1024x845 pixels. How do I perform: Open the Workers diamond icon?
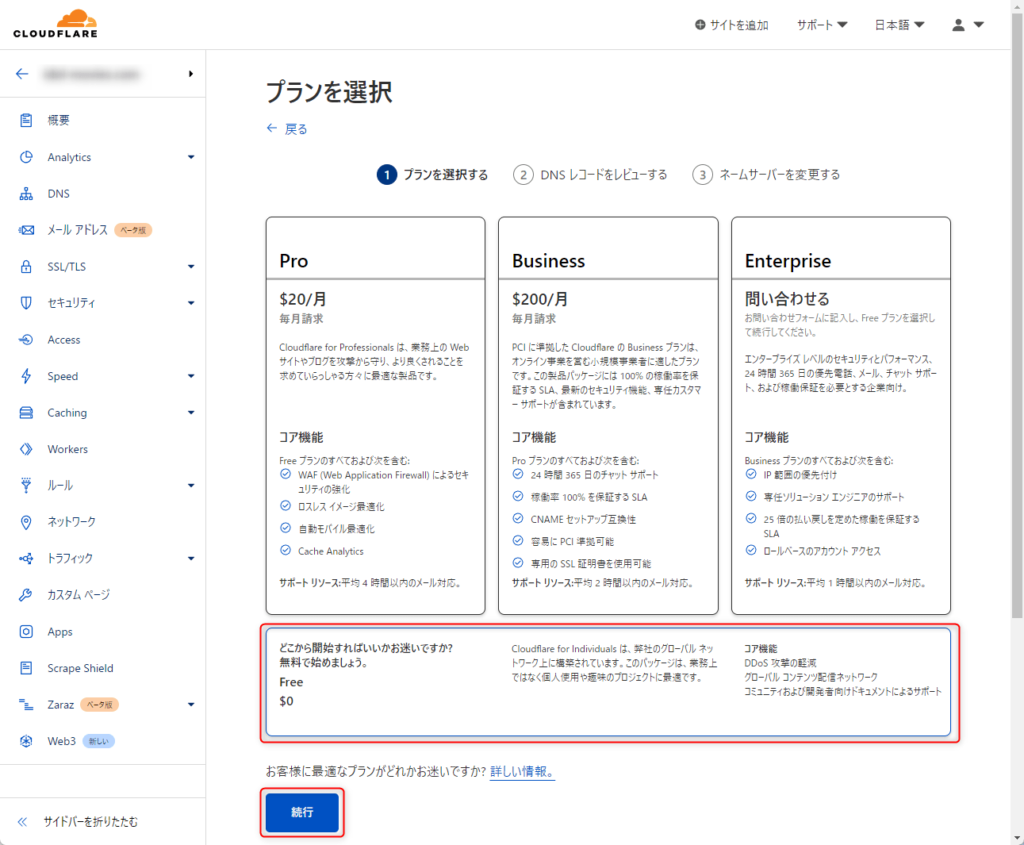(26, 449)
